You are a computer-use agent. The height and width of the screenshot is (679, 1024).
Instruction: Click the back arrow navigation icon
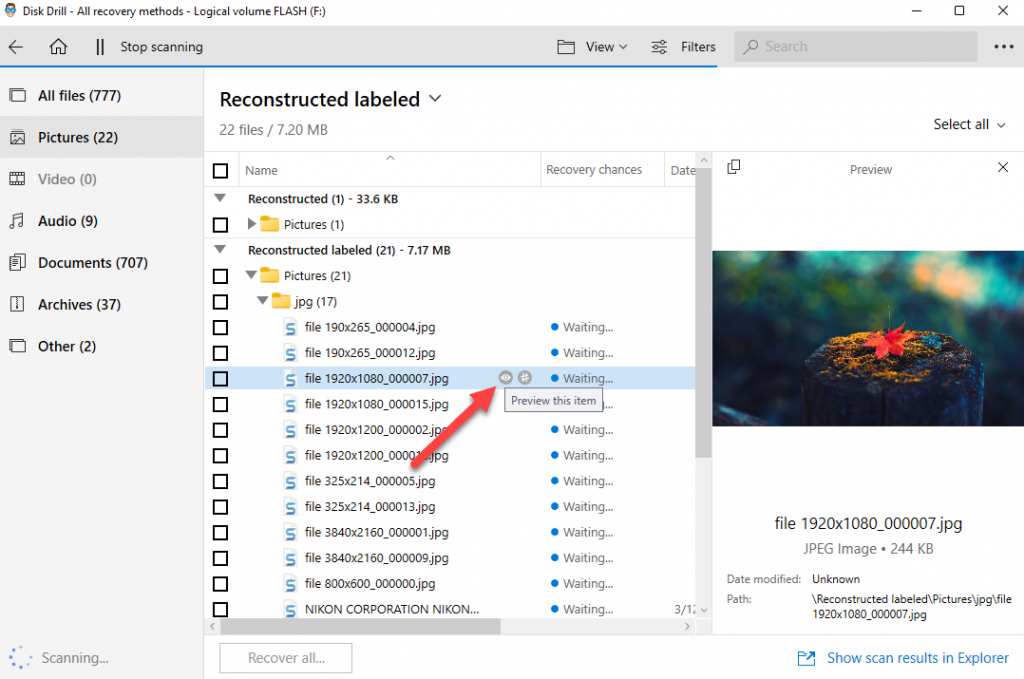(16, 46)
